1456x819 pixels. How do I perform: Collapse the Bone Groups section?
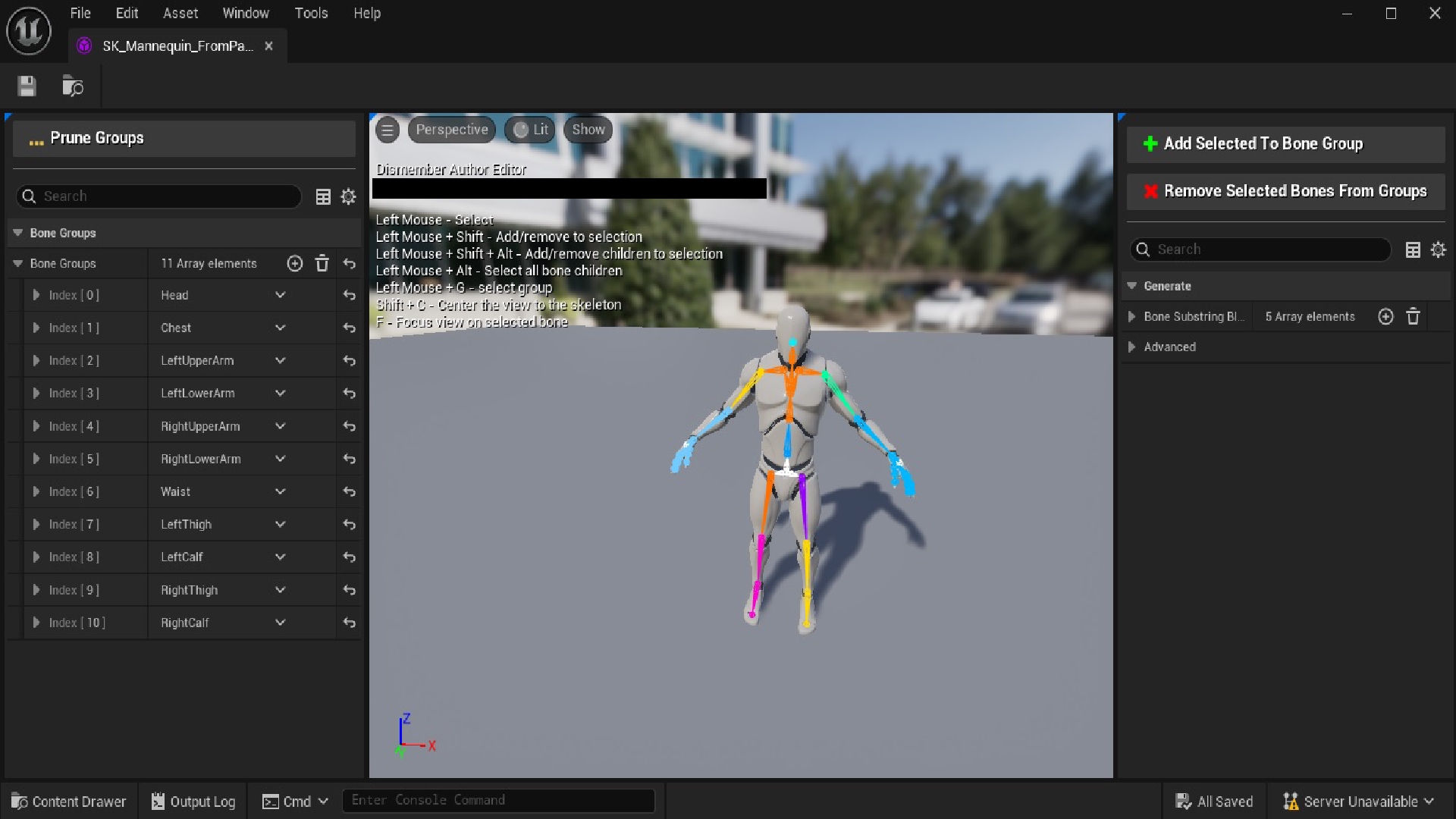coord(17,233)
